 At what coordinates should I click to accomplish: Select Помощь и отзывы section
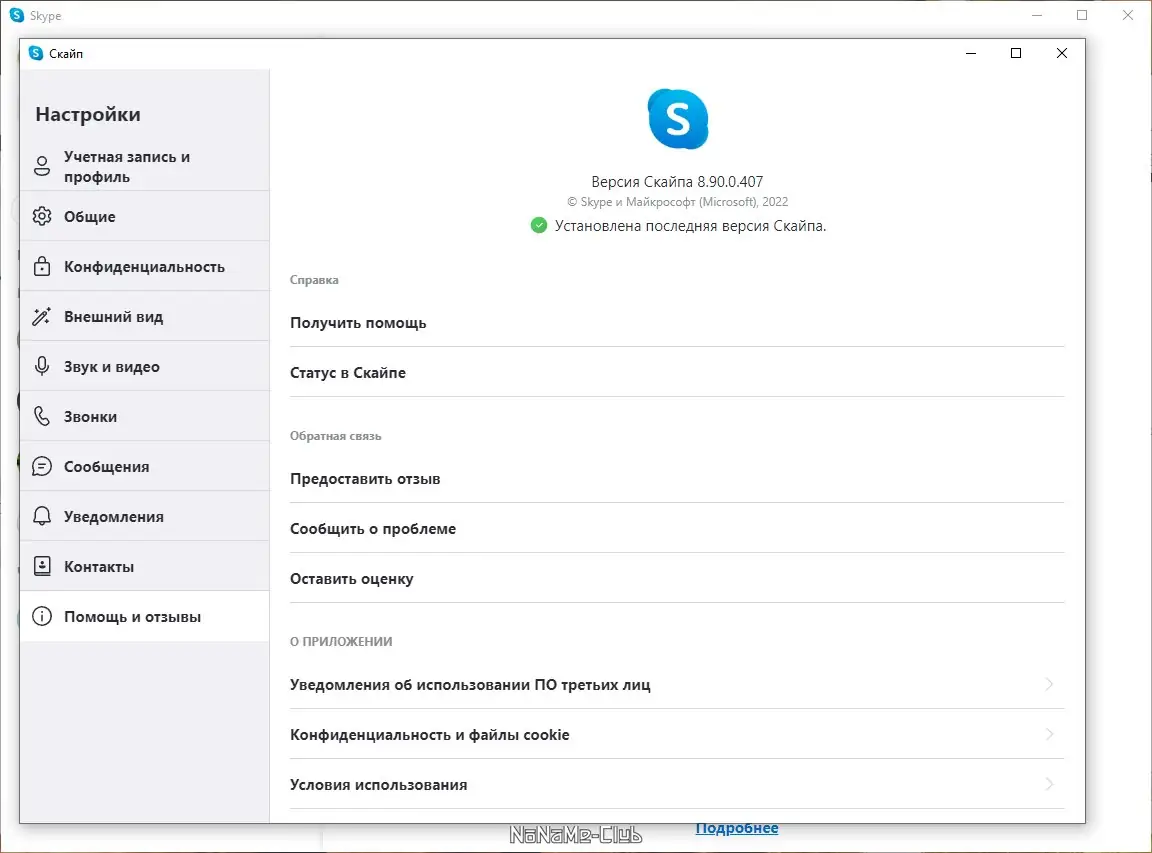tap(145, 616)
